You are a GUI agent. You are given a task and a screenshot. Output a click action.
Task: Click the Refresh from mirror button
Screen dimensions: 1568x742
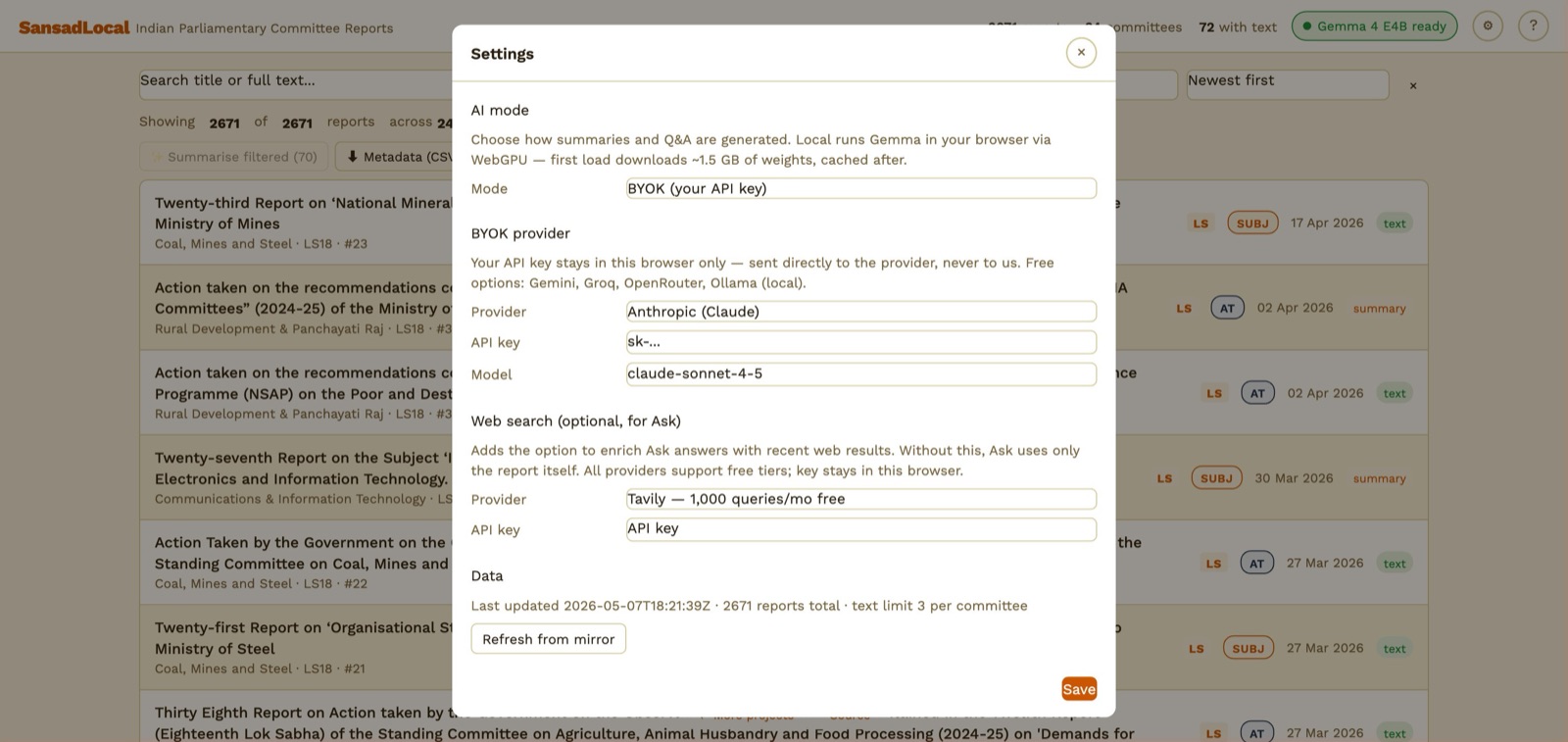(x=548, y=639)
